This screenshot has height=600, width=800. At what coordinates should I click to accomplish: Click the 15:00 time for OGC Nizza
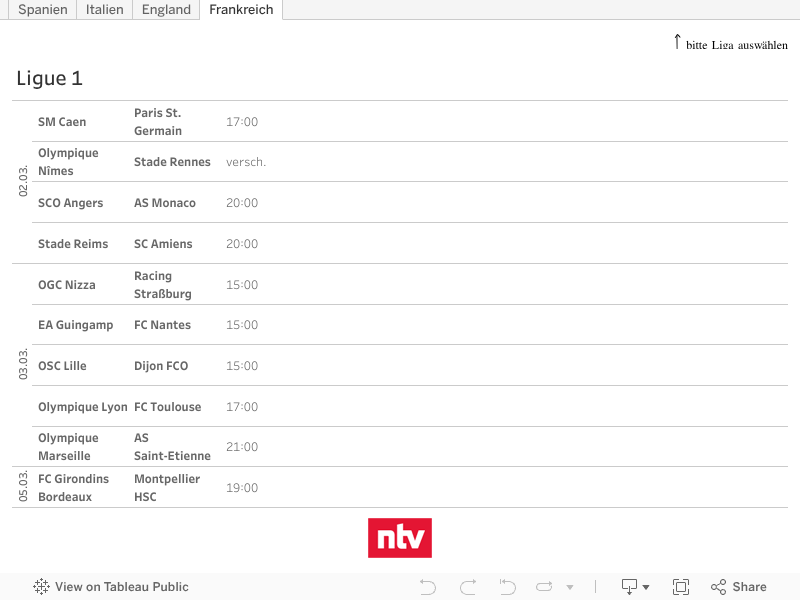click(242, 285)
